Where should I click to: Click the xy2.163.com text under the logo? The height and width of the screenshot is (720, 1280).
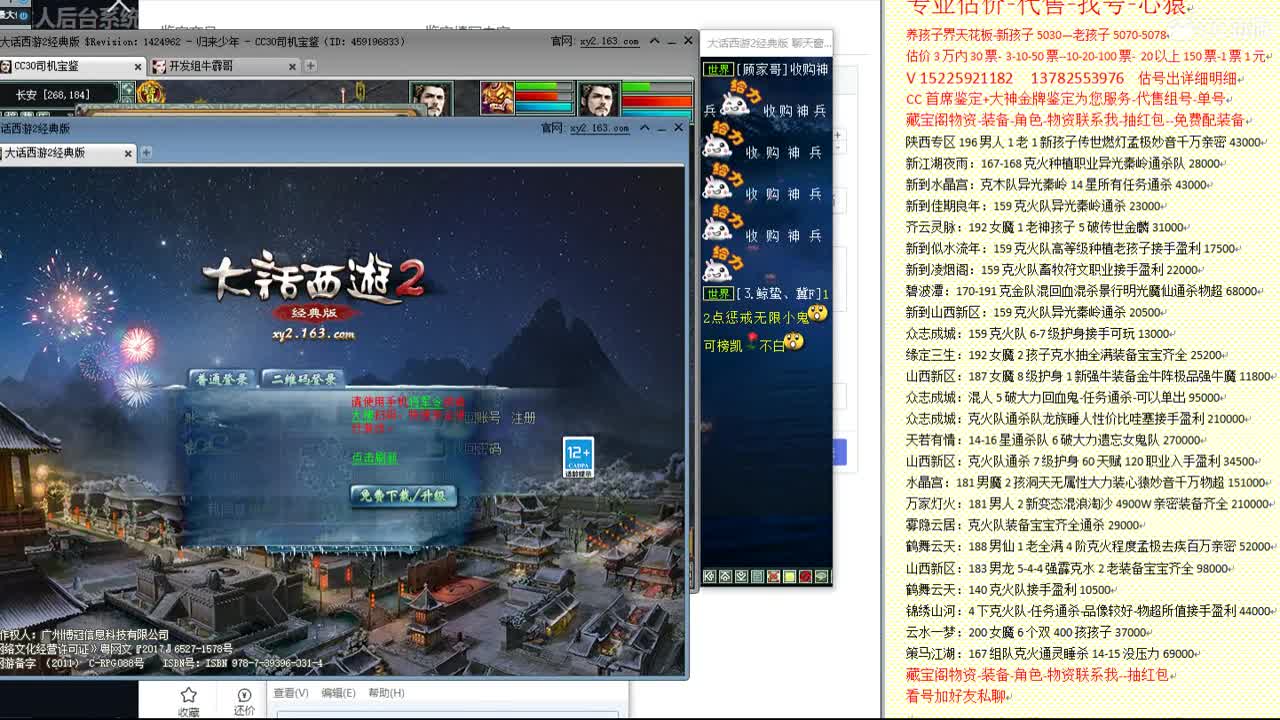(313, 334)
